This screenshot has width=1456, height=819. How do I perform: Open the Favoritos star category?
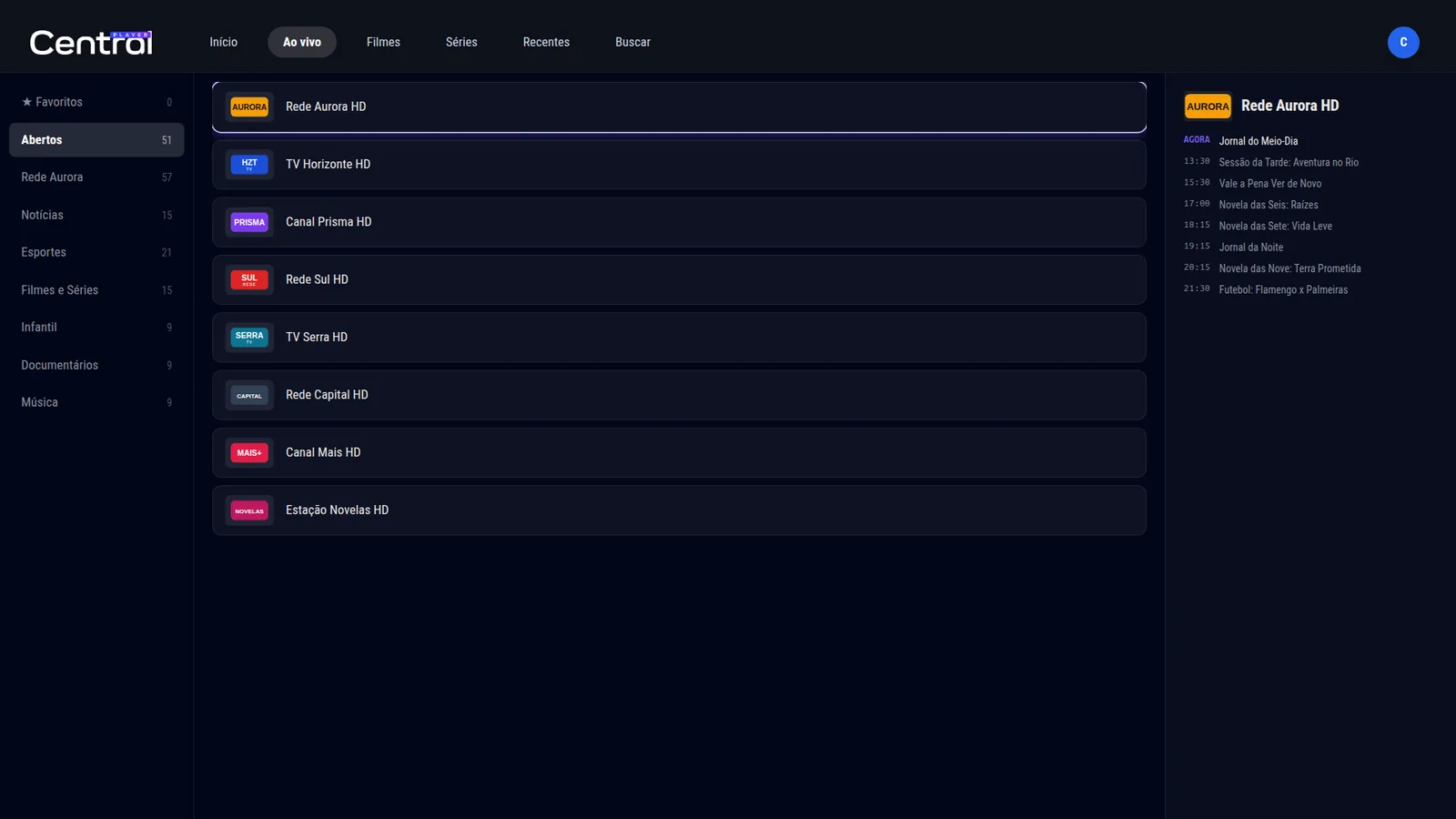[x=96, y=102]
